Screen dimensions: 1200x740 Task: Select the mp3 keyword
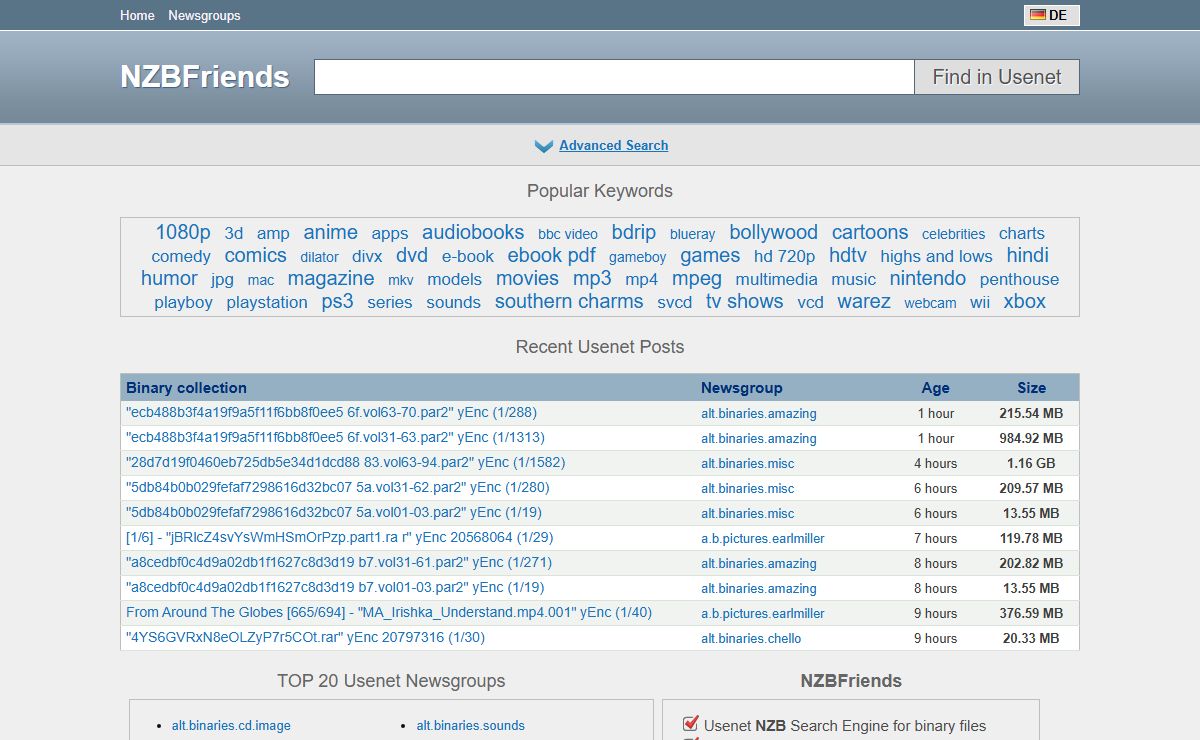pyautogui.click(x=592, y=278)
